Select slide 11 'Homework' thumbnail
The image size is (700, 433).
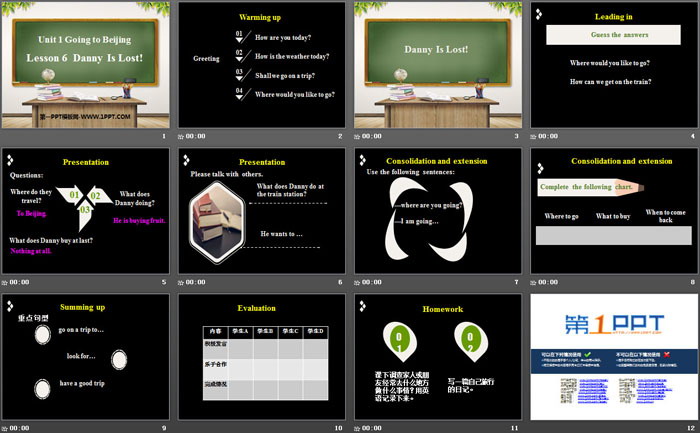click(438, 357)
